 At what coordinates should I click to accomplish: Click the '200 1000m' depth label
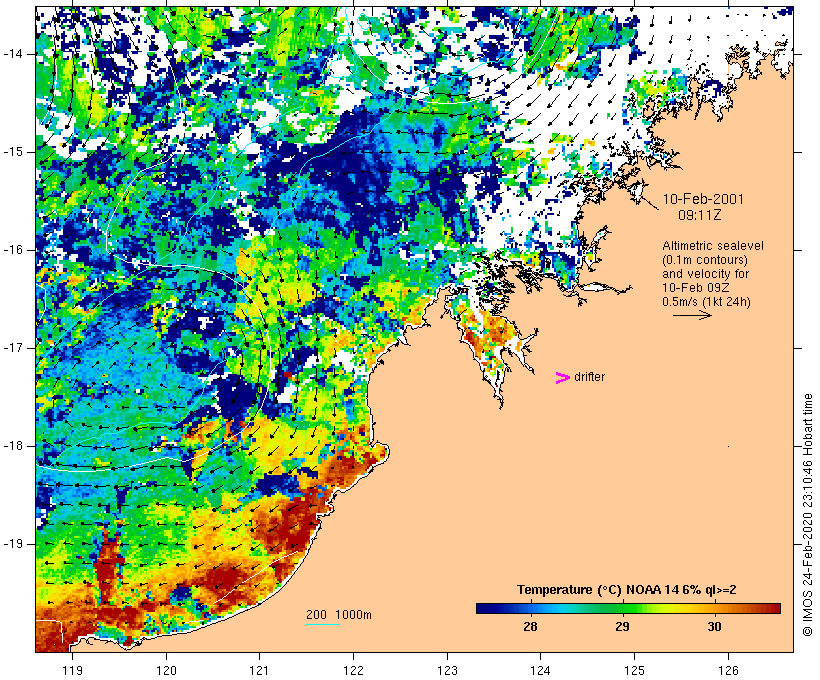coord(339,615)
